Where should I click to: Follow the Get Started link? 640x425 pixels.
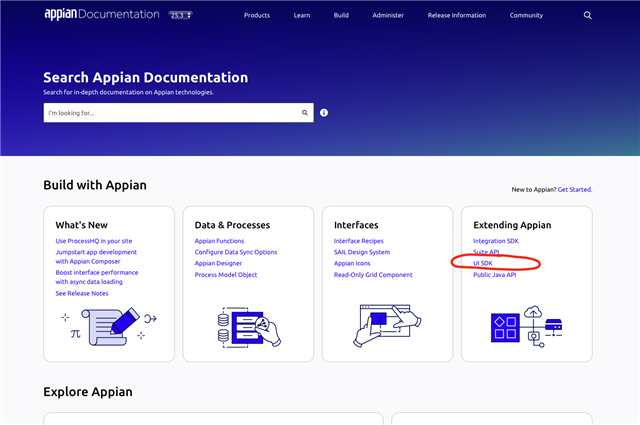tap(575, 189)
